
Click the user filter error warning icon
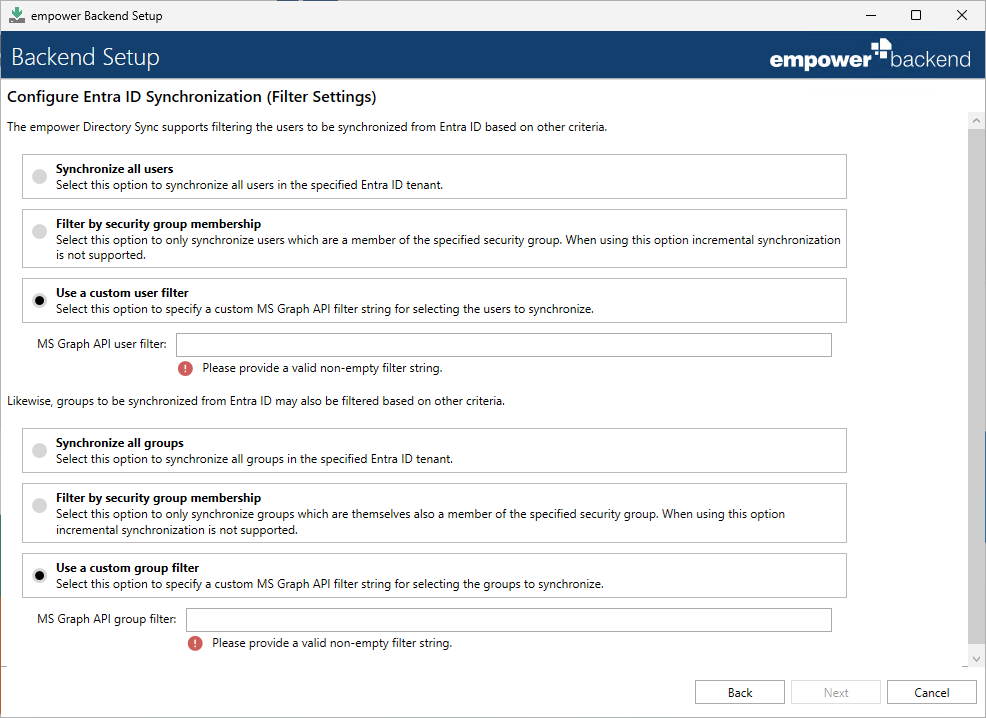pyautogui.click(x=185, y=368)
